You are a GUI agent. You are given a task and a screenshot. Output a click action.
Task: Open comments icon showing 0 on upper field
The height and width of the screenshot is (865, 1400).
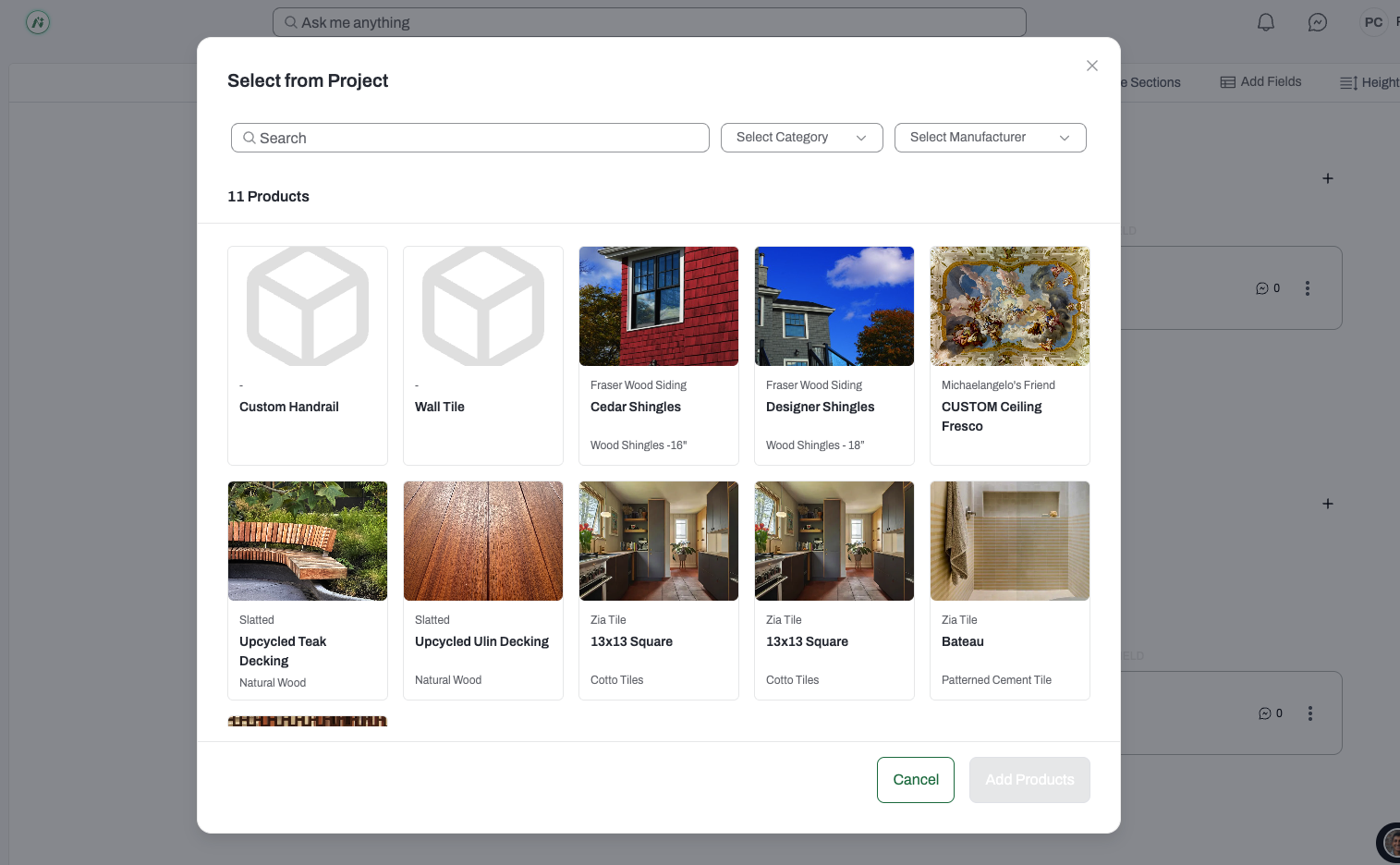[1268, 288]
